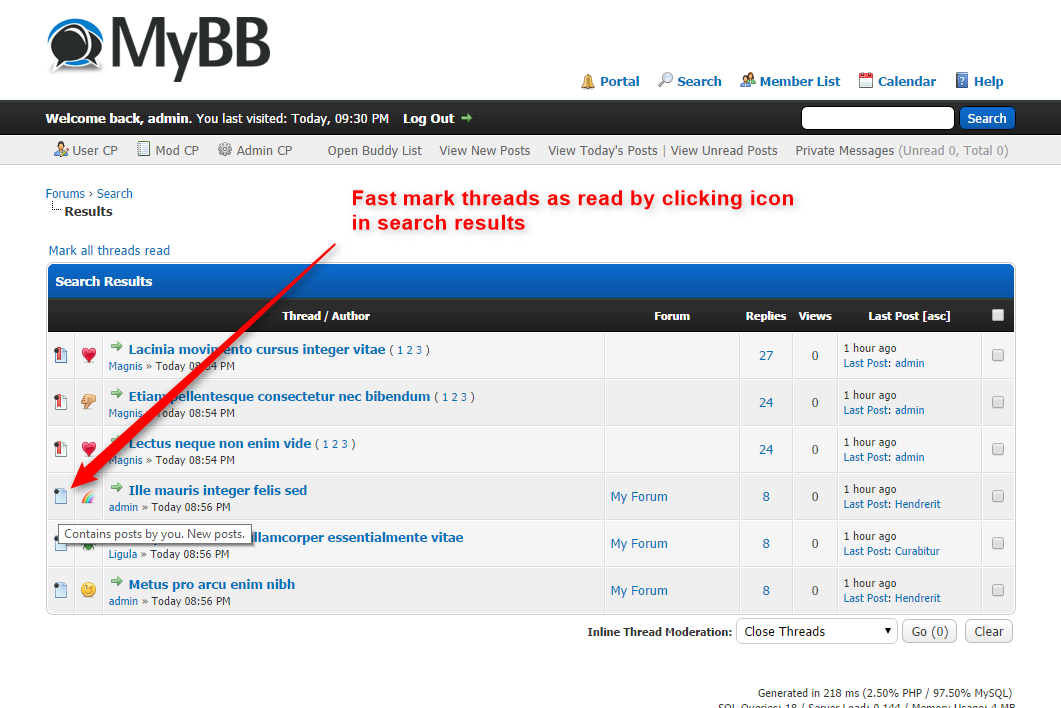Go to the Member List

point(789,81)
